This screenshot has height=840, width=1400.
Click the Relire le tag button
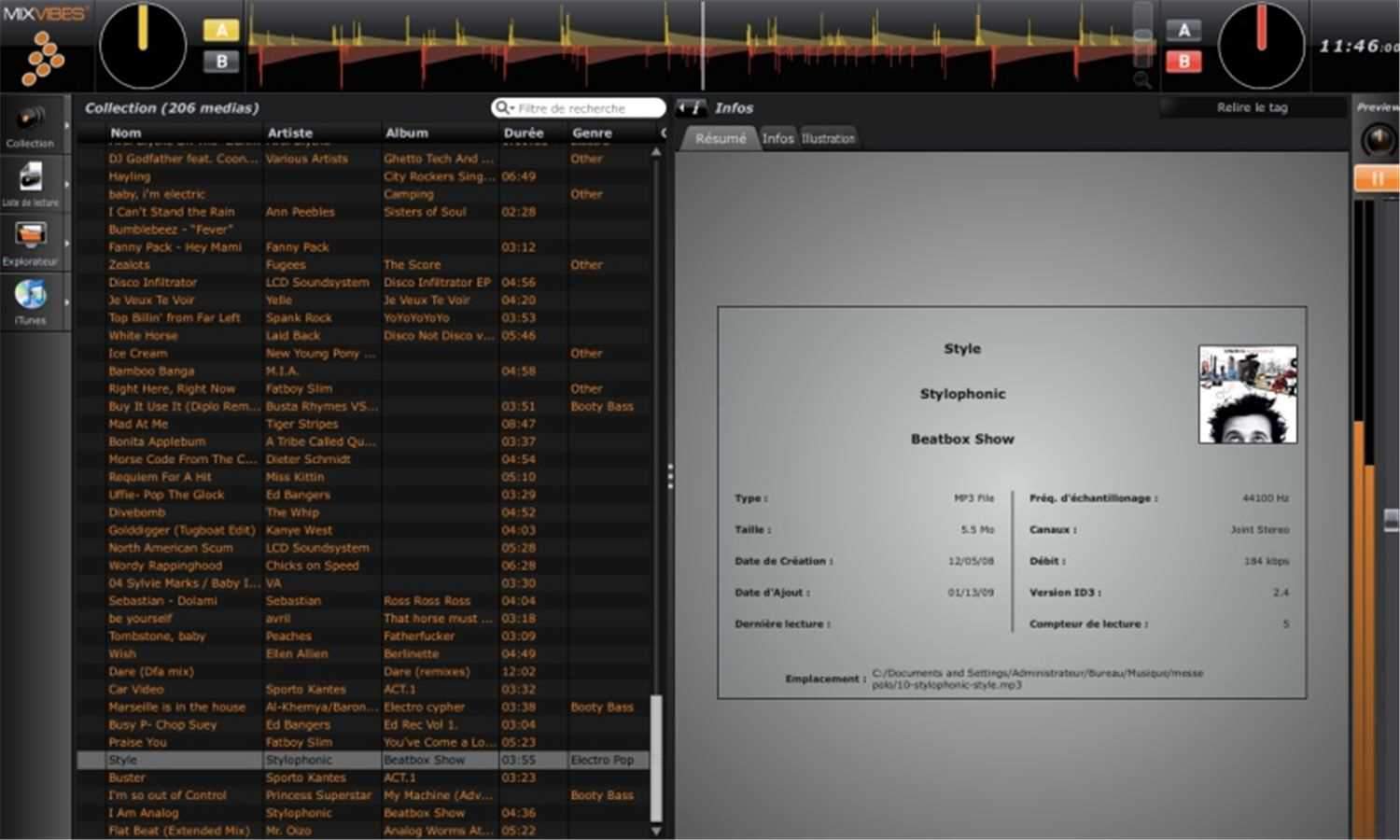tap(1252, 107)
